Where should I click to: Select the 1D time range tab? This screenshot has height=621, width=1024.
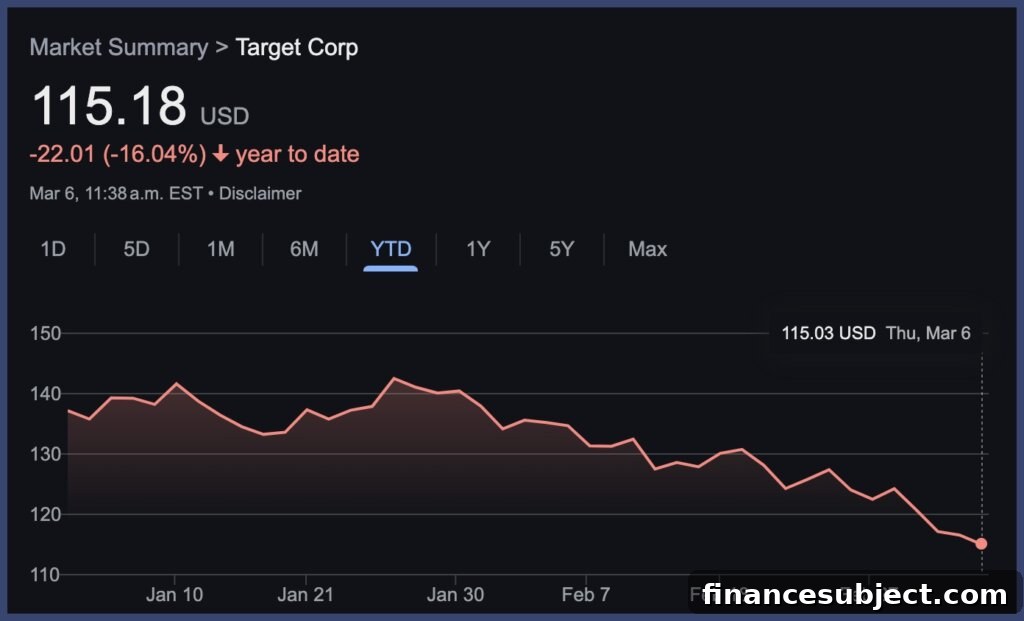click(53, 249)
